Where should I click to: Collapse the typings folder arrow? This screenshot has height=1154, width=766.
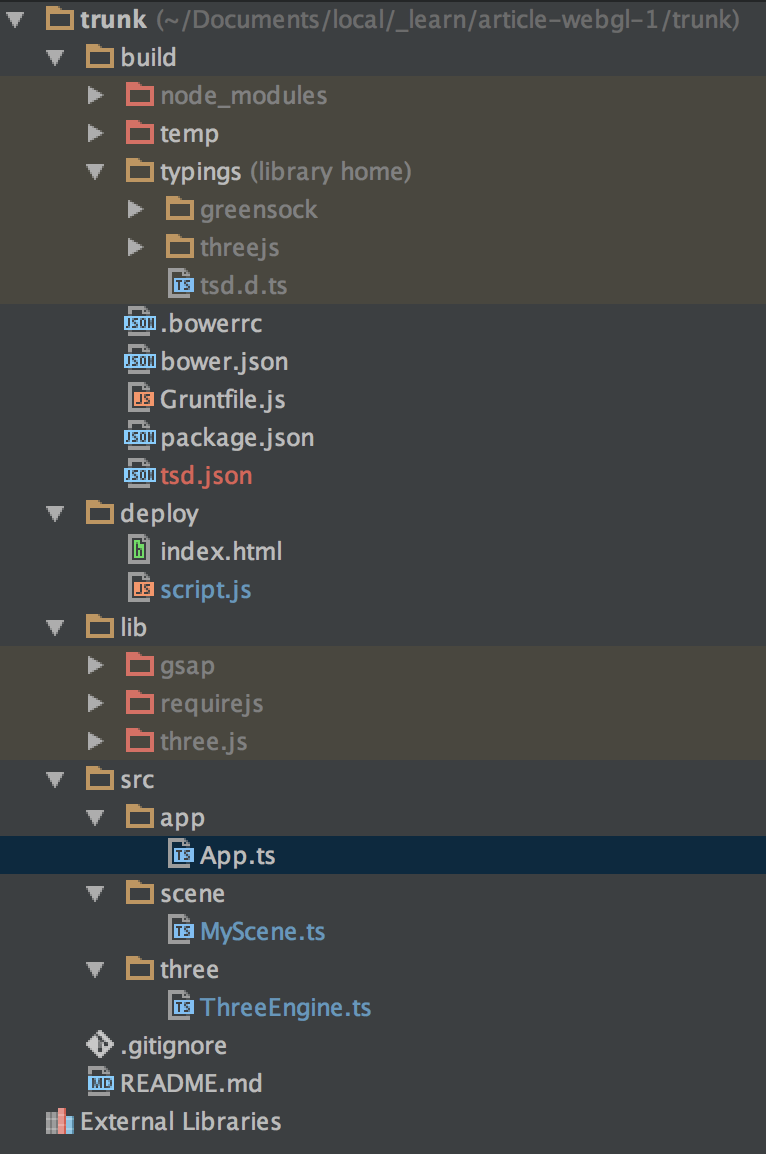click(96, 171)
